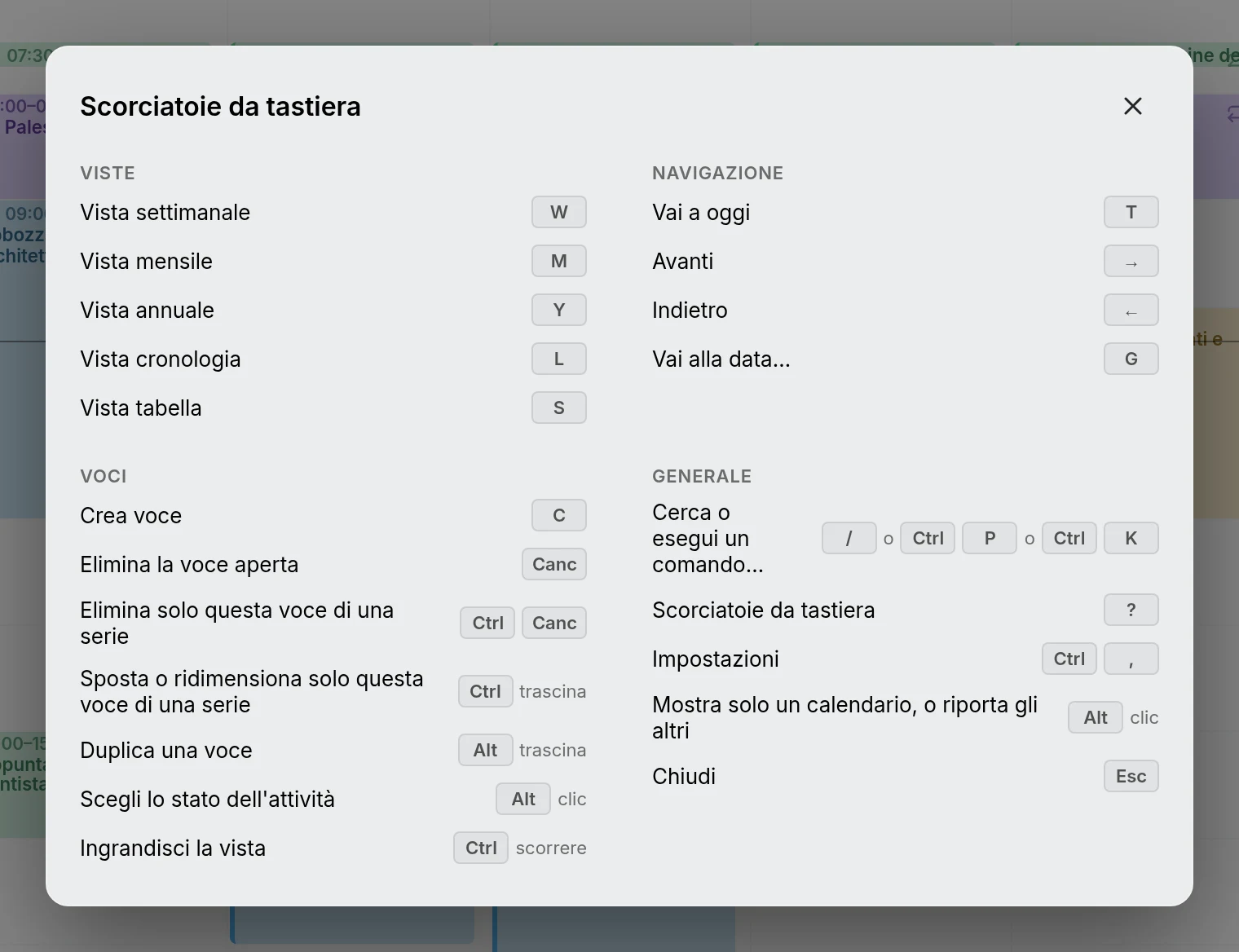This screenshot has height=952, width=1239.
Task: Click the S key cap for Vista tabella
Action: (559, 408)
